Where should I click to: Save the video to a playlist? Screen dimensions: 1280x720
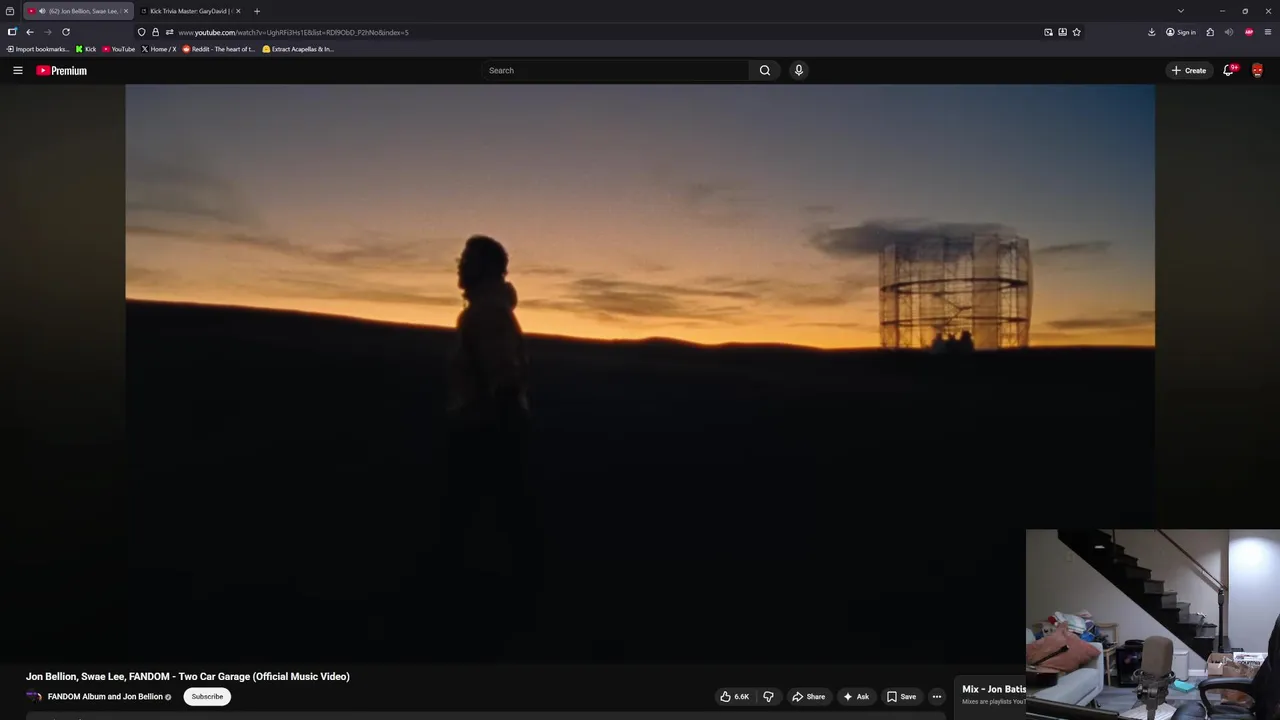pos(901,697)
